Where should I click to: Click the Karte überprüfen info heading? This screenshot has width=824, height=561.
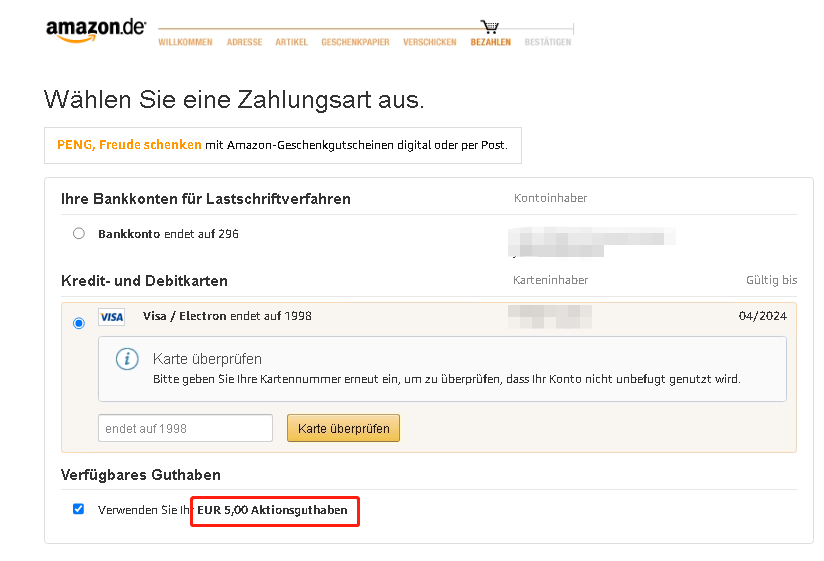pos(207,359)
